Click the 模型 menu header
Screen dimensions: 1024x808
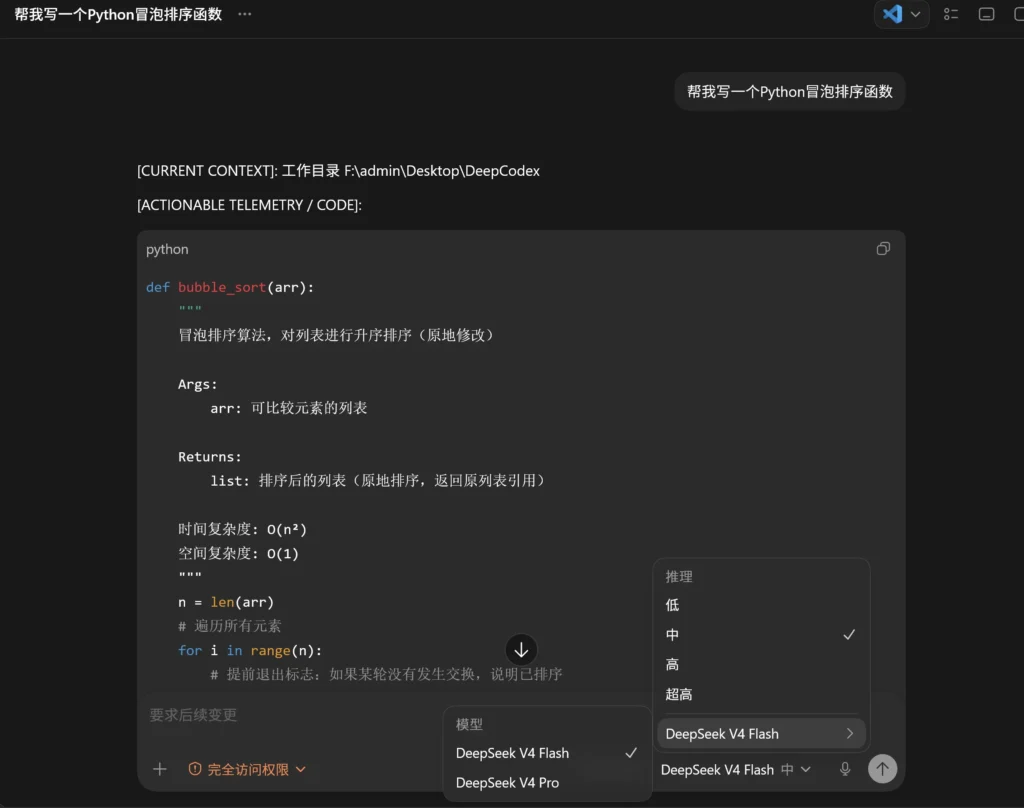tap(470, 724)
